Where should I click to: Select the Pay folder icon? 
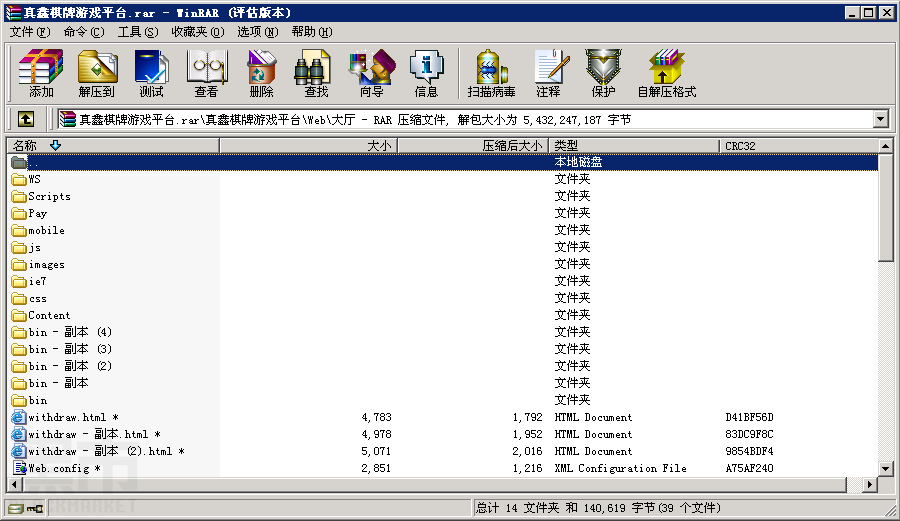point(19,214)
